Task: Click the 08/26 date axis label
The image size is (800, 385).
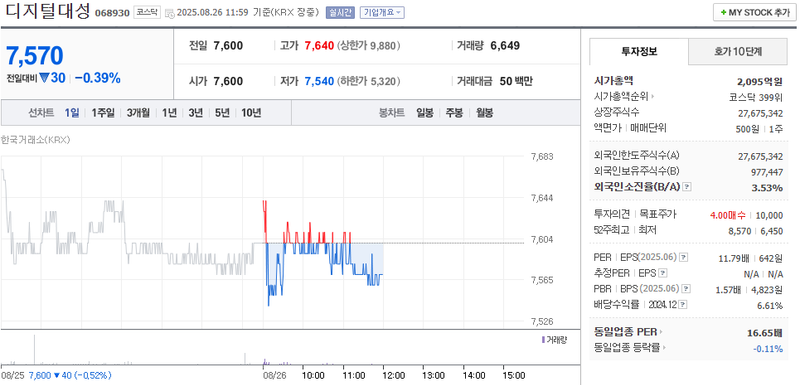Action: 276,376
